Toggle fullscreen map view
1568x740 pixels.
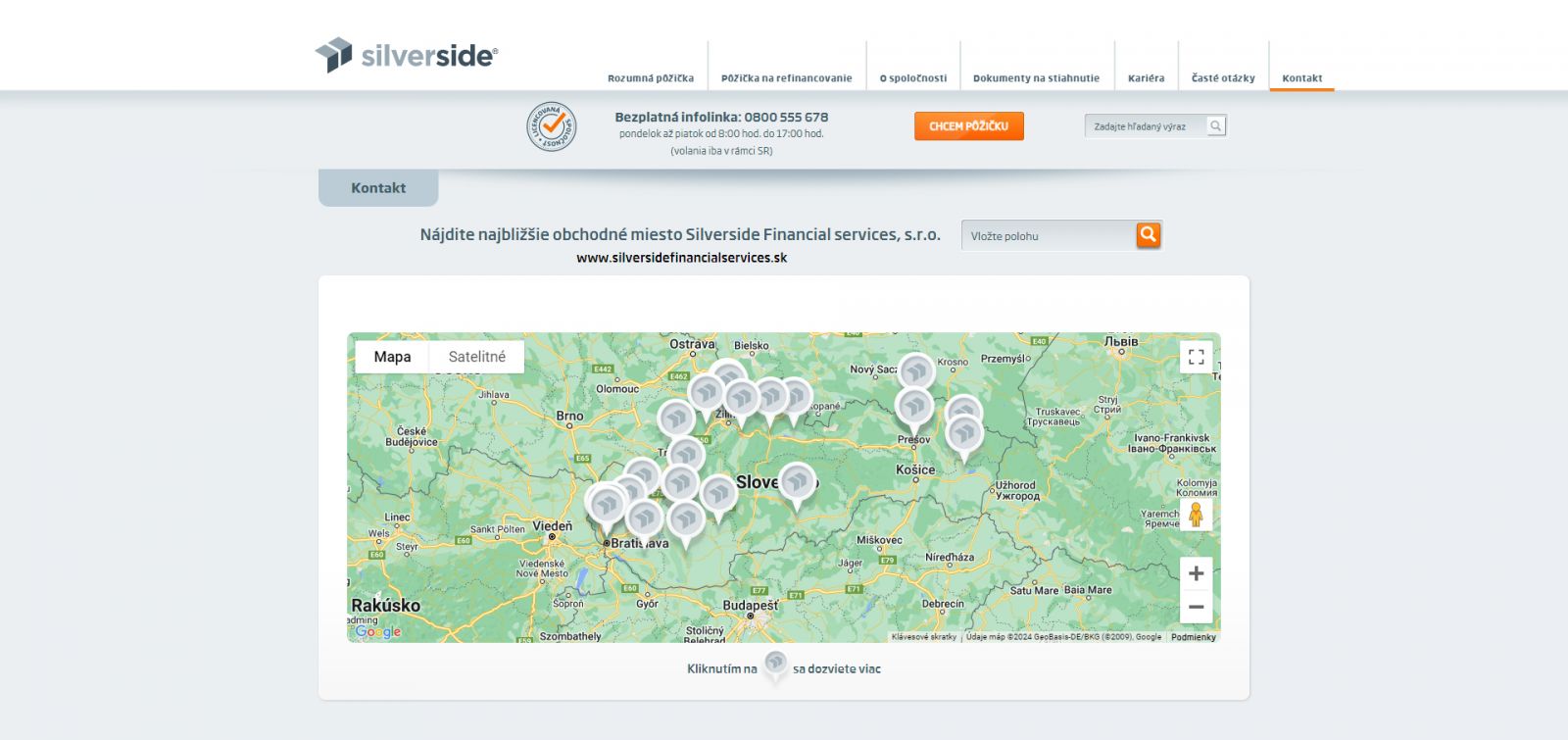click(x=1196, y=358)
